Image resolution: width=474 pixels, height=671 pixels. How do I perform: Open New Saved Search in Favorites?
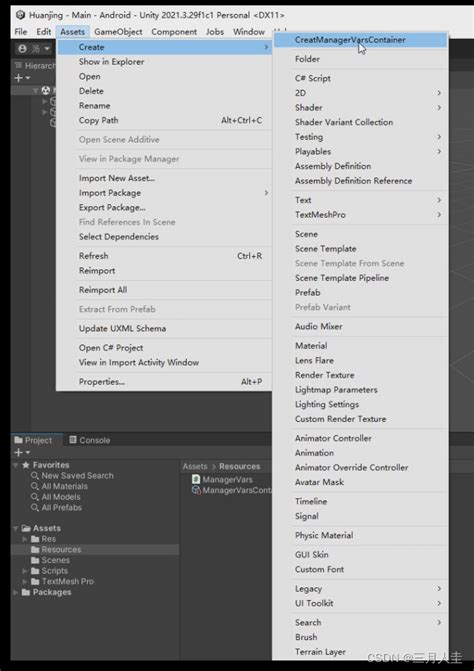[77, 475]
